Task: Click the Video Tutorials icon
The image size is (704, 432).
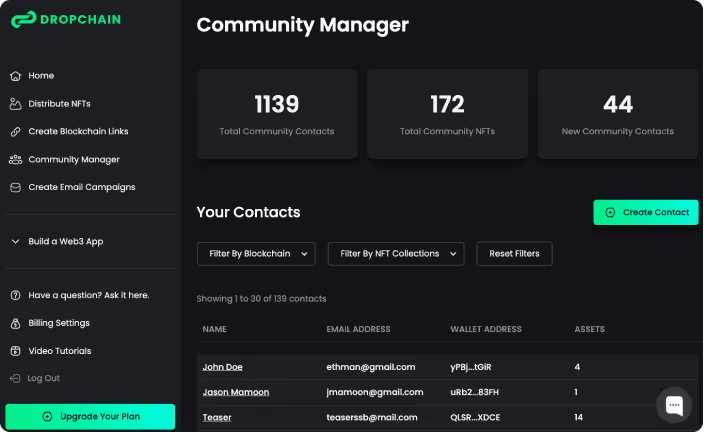Action: point(15,351)
